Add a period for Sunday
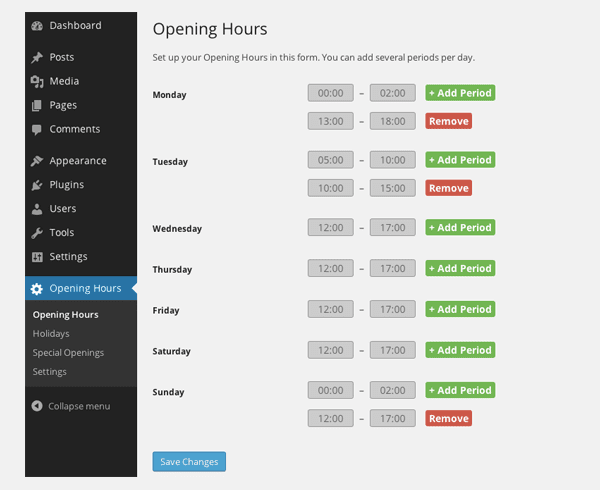Viewport: 600px width, 490px height. (460, 391)
